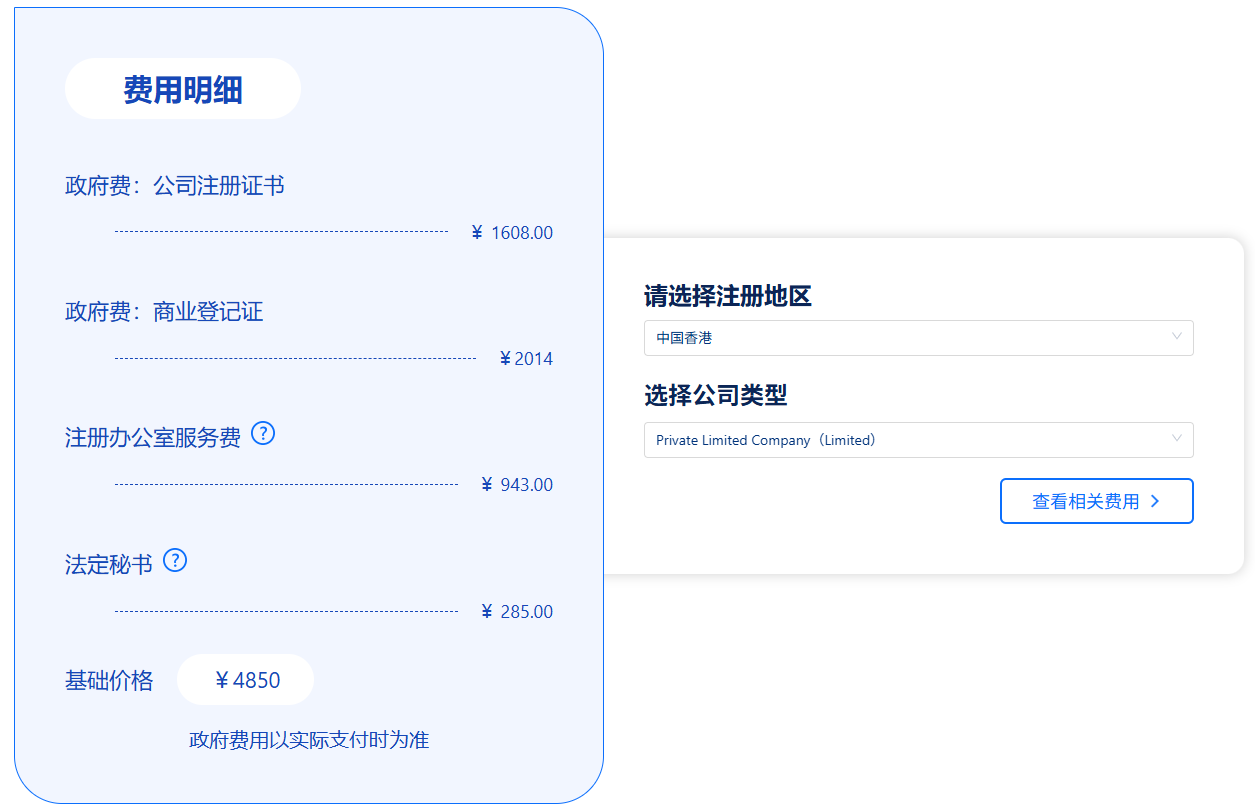Image resolution: width=1255 pixels, height=812 pixels.
Task: Expand the 公司类型 dropdown arrow
Action: (x=1177, y=439)
